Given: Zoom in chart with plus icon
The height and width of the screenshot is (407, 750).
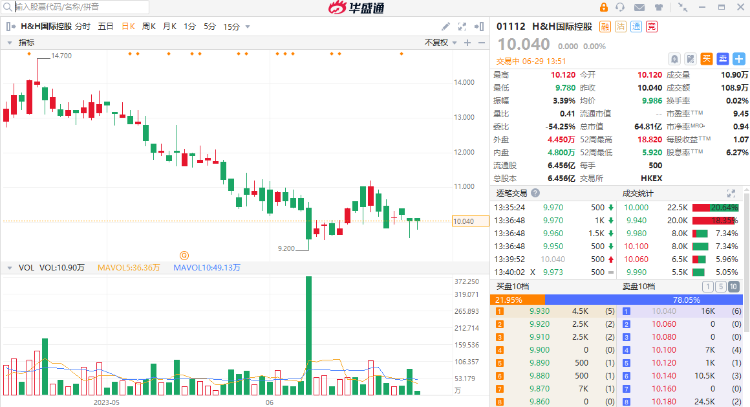Looking at the screenshot, I should click(x=467, y=43).
